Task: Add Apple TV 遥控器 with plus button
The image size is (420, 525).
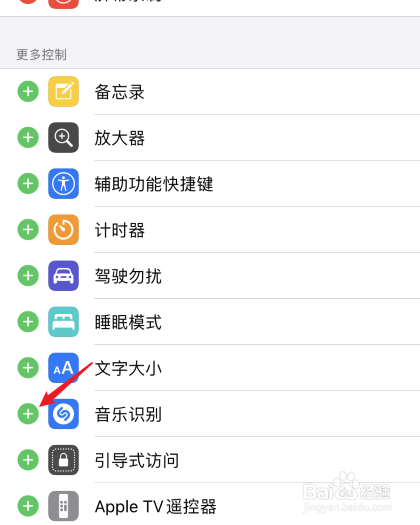Action: click(x=28, y=506)
